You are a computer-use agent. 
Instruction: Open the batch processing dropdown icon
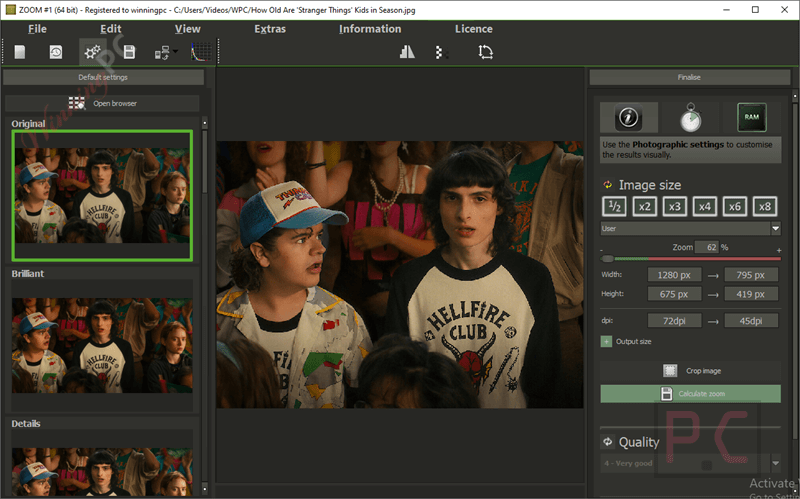click(166, 52)
